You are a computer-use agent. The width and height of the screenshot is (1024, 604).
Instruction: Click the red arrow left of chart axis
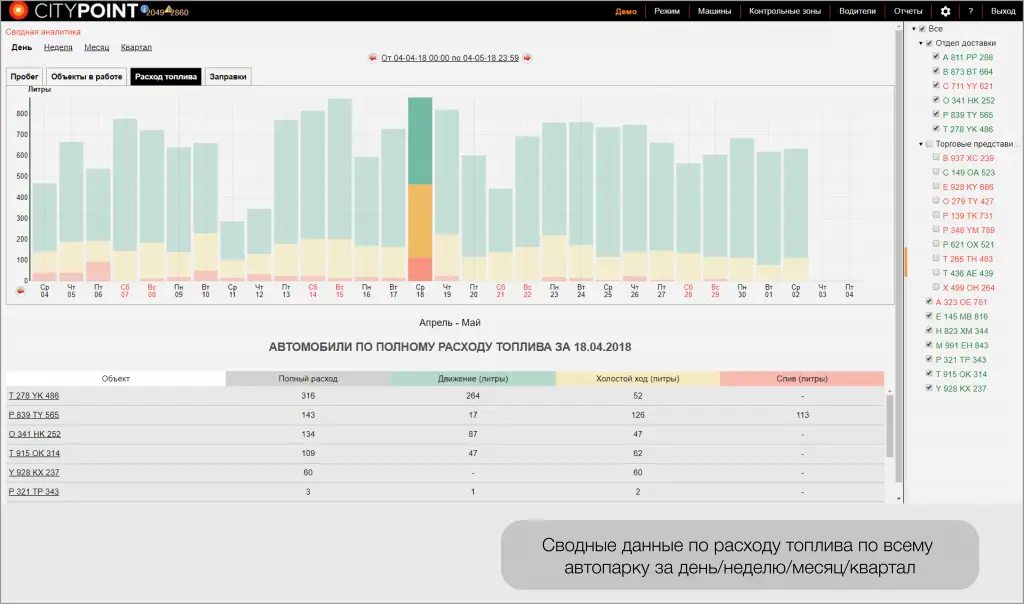[21, 290]
